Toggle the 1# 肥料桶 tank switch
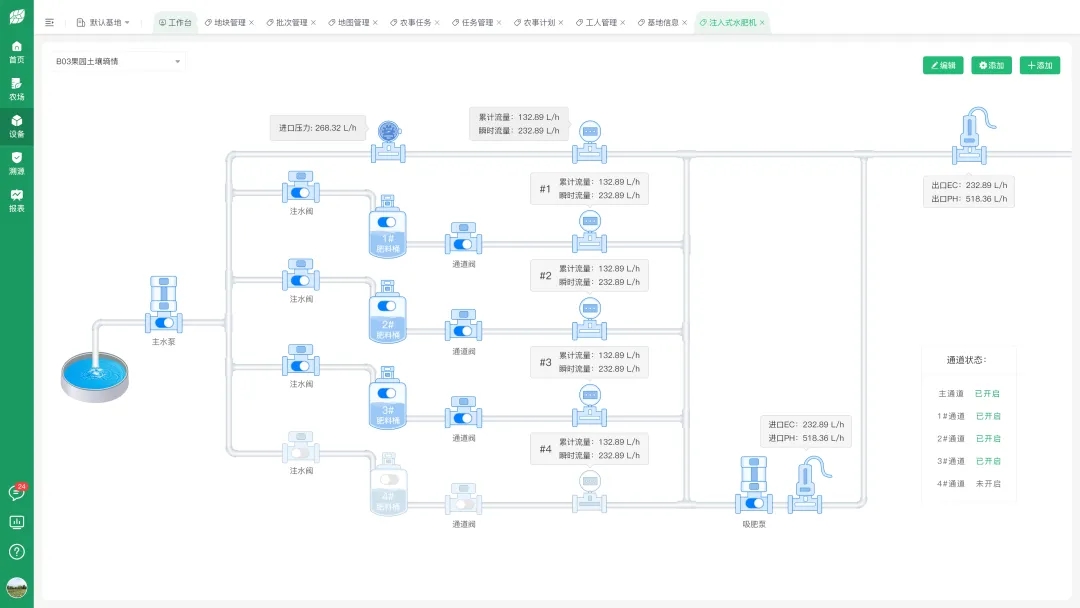 tap(387, 222)
